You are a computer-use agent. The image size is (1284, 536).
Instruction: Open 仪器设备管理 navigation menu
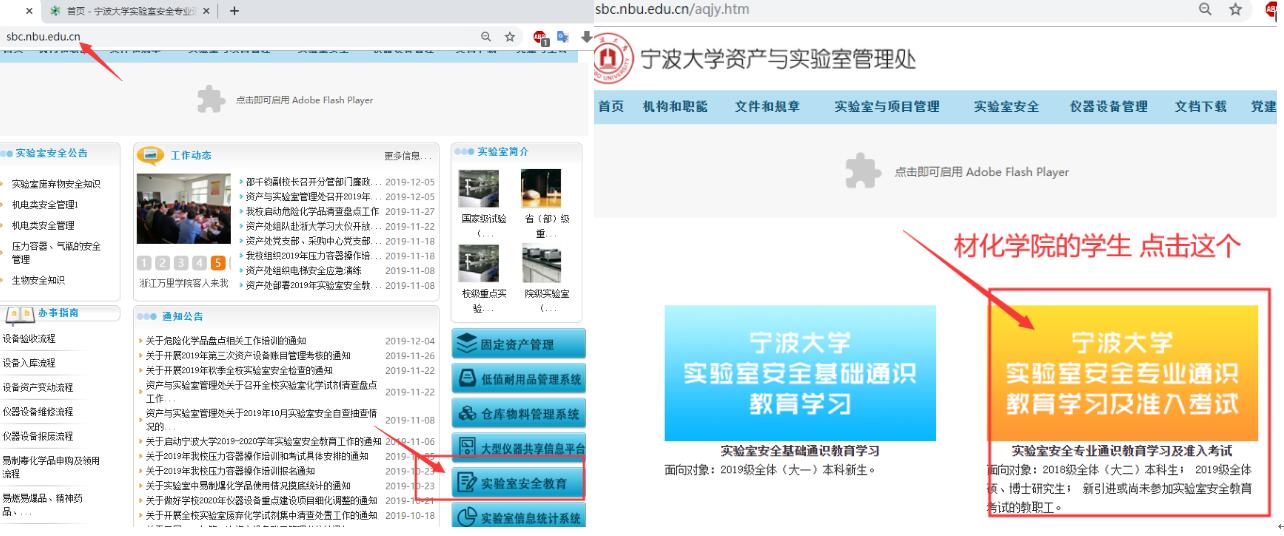pyautogui.click(x=1108, y=107)
